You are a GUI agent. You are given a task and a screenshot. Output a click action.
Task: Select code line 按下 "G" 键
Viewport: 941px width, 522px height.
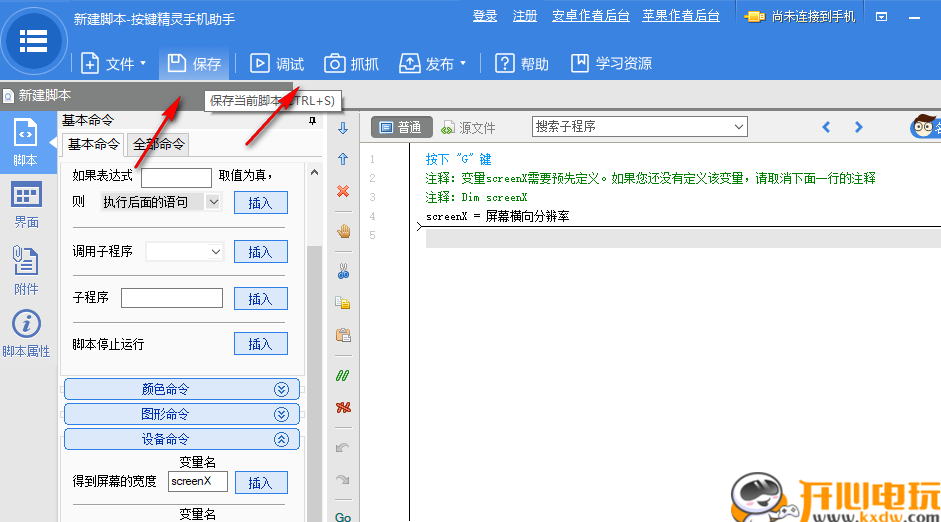point(458,159)
